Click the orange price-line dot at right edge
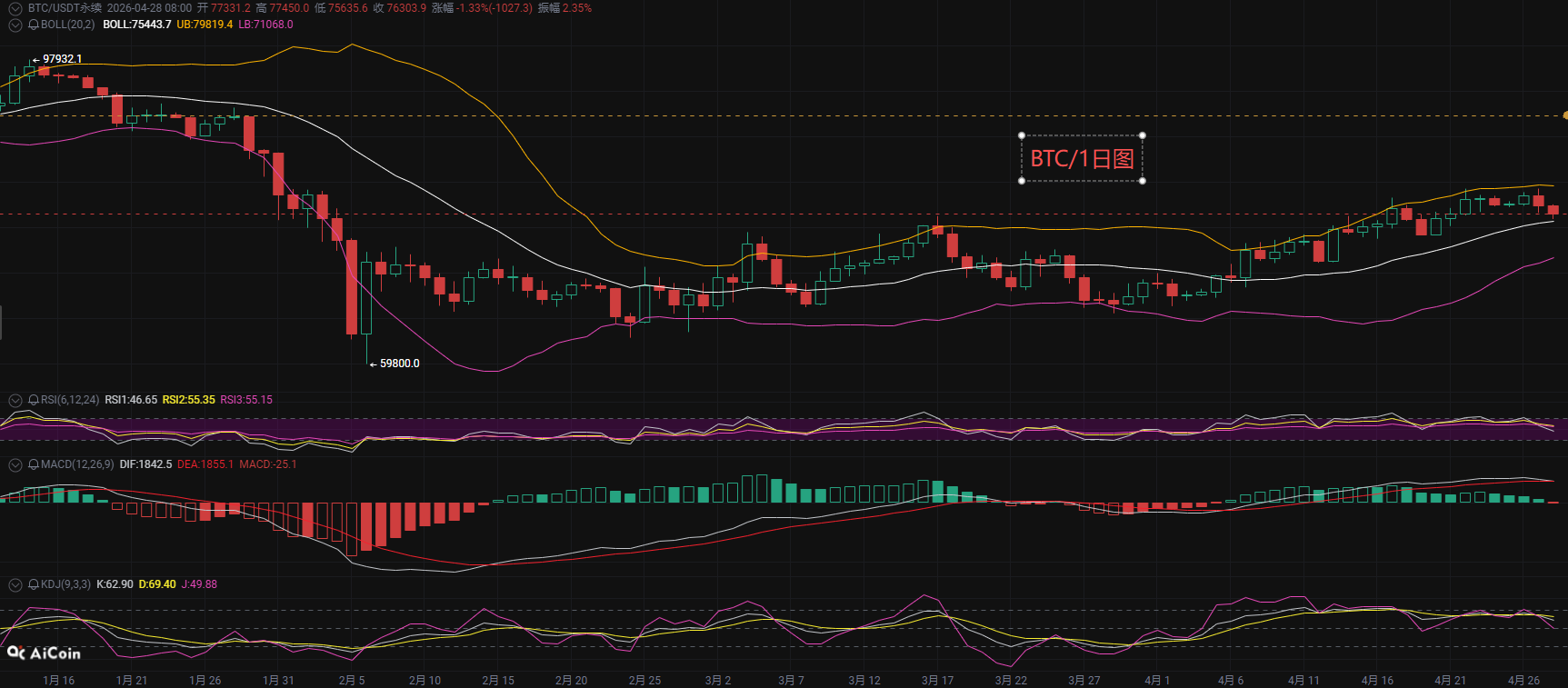 [x=1564, y=115]
